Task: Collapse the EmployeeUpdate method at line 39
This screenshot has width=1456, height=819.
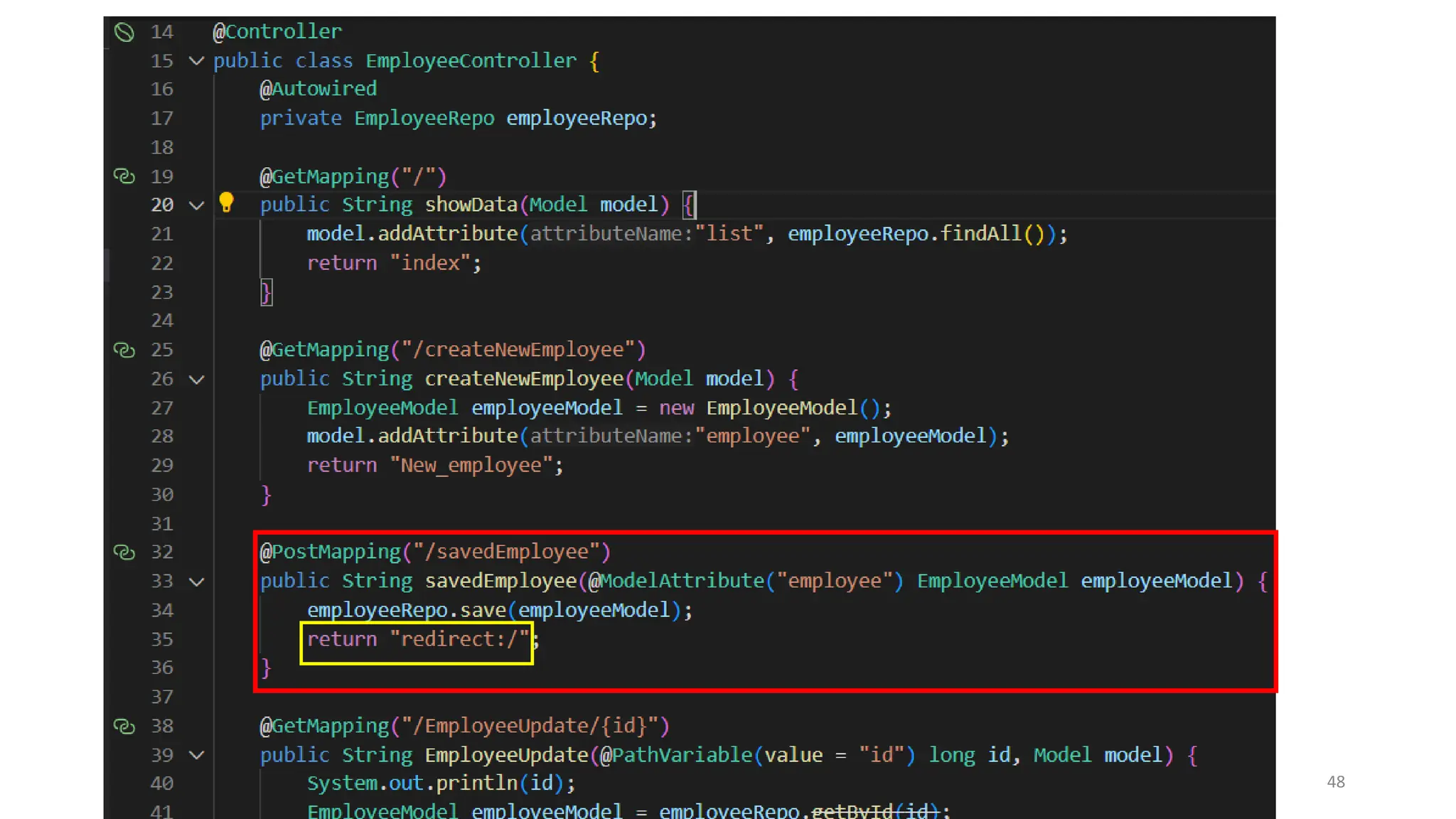Action: 197,755
